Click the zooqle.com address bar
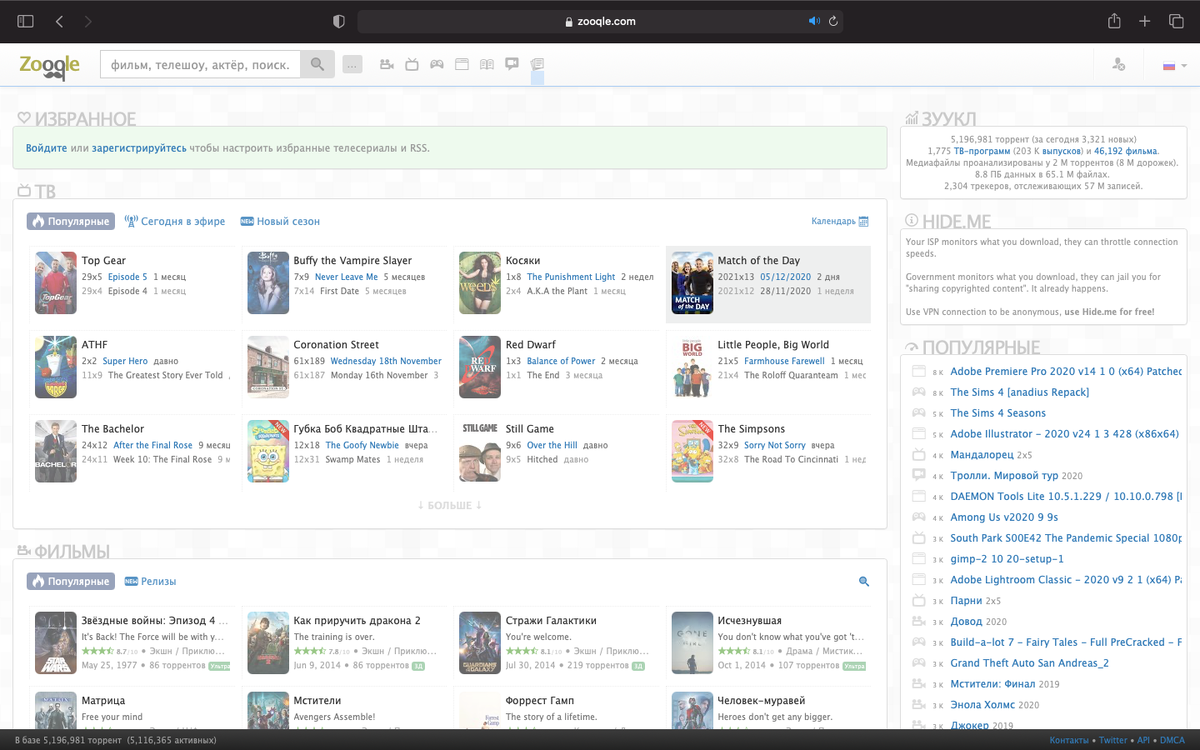Screen dimensions: 1200x750 coord(600,21)
